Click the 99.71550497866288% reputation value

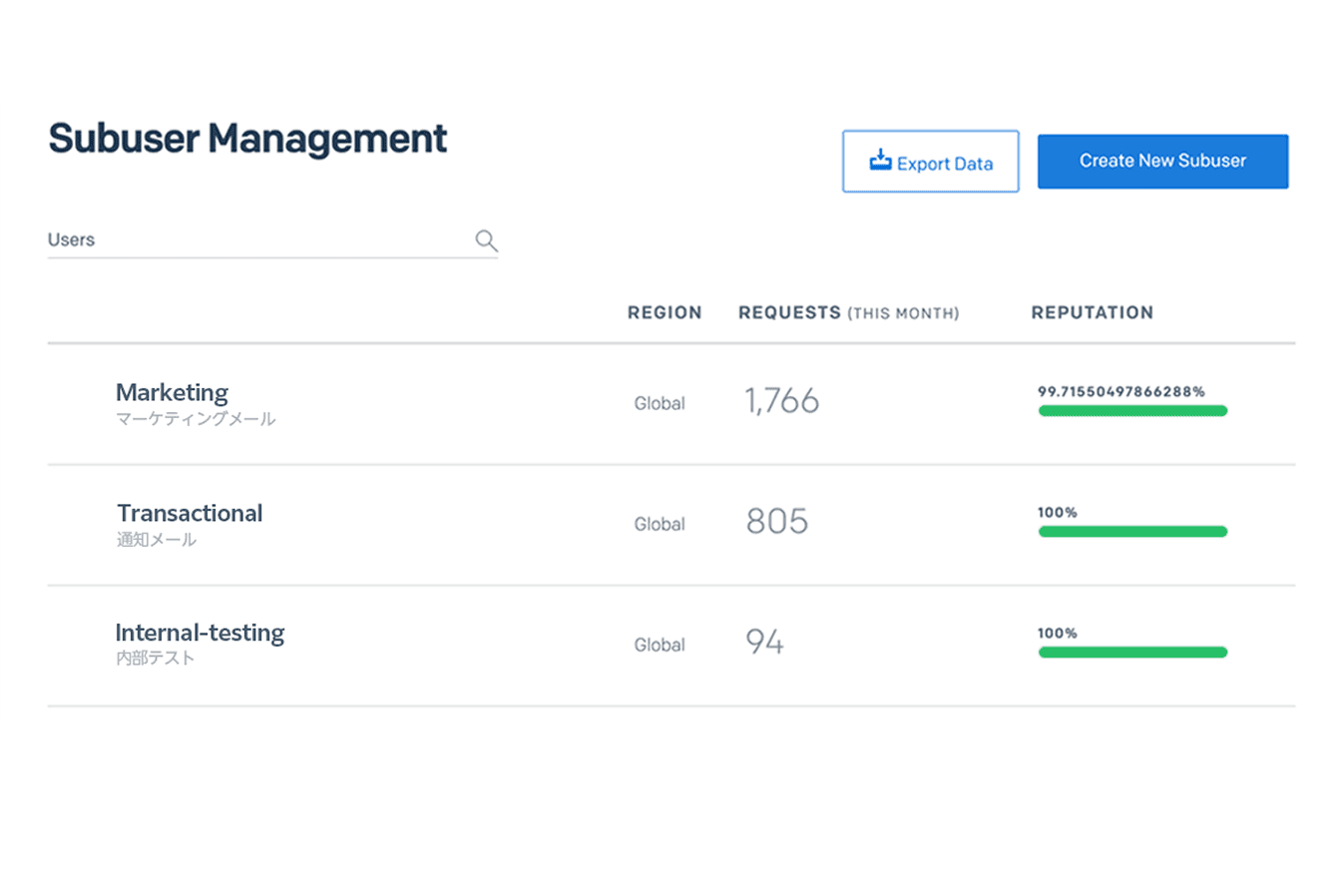tap(1120, 391)
